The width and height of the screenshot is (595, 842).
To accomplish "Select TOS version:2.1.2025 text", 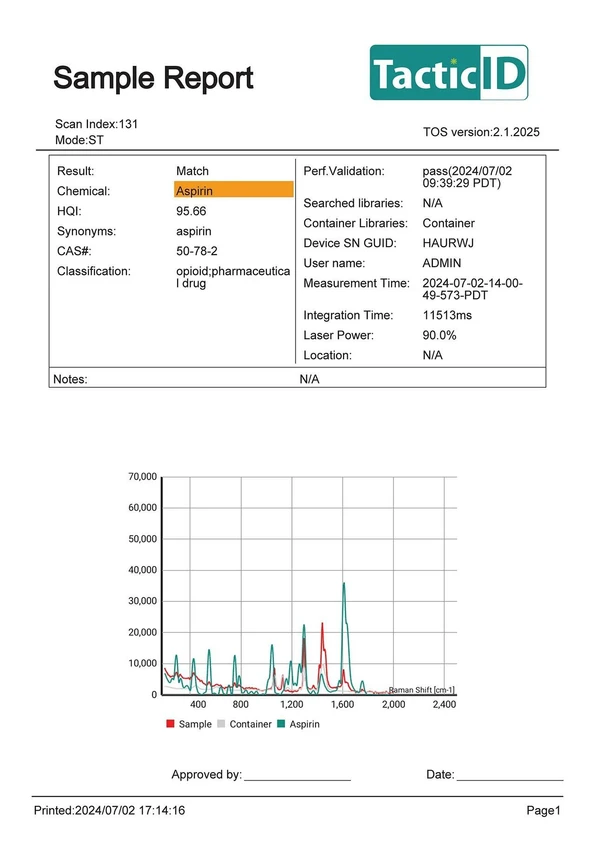I will point(481,132).
